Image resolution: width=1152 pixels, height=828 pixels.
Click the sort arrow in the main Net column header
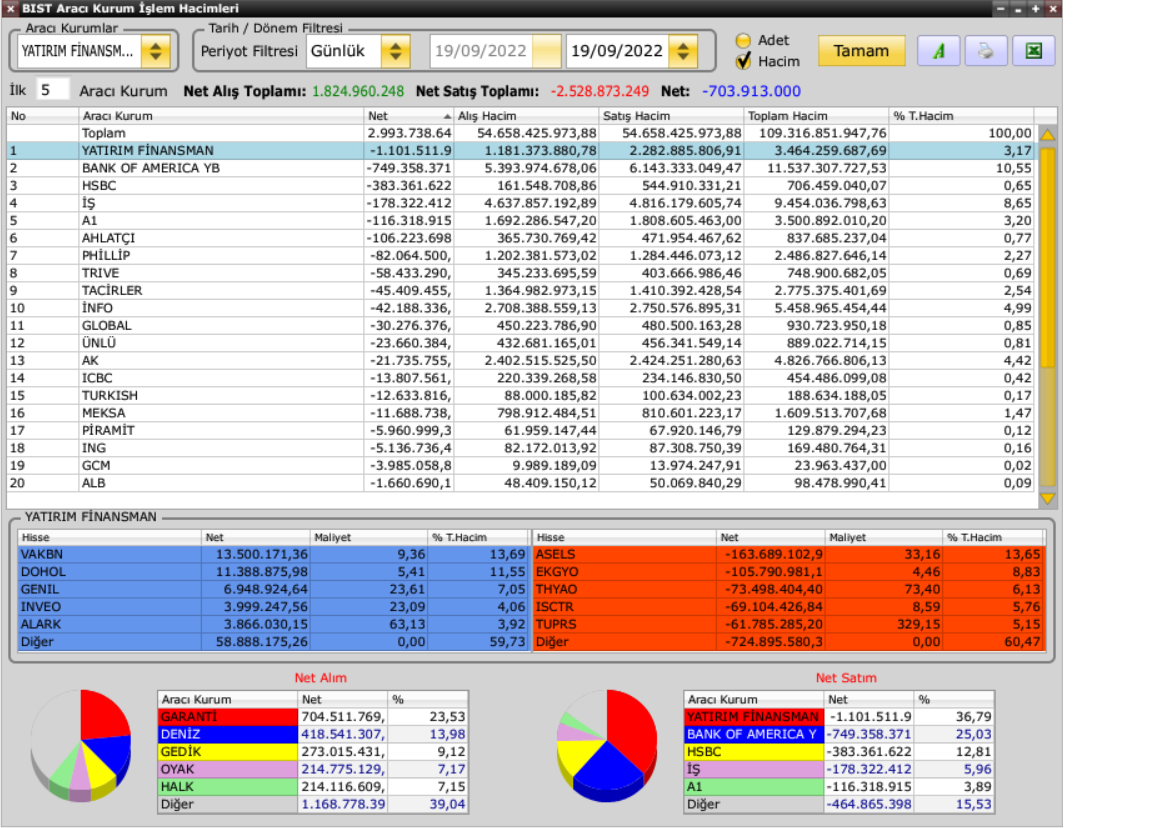click(447, 116)
